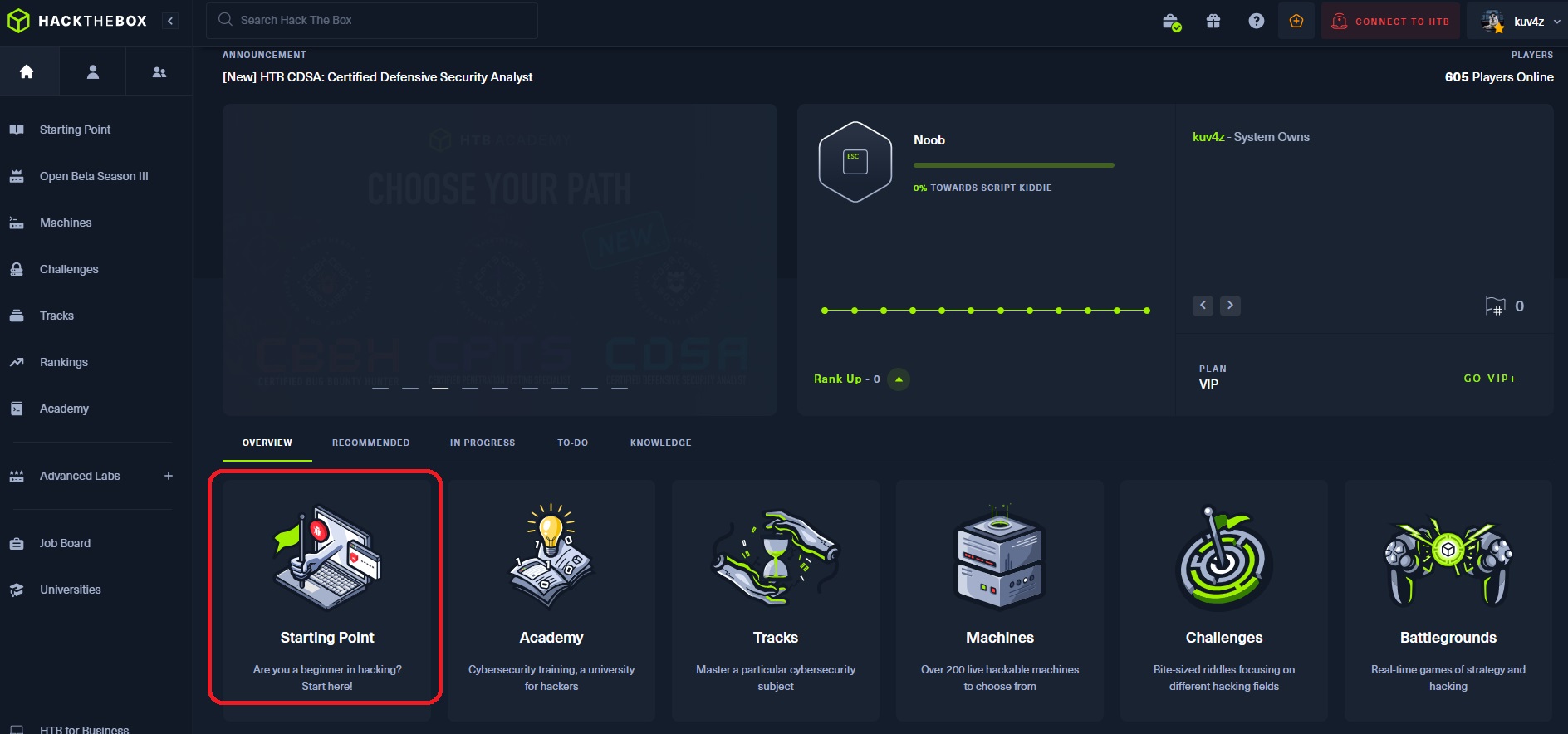Image resolution: width=1568 pixels, height=734 pixels.
Task: Open the home tab icon in sidebar
Action: pos(27,71)
